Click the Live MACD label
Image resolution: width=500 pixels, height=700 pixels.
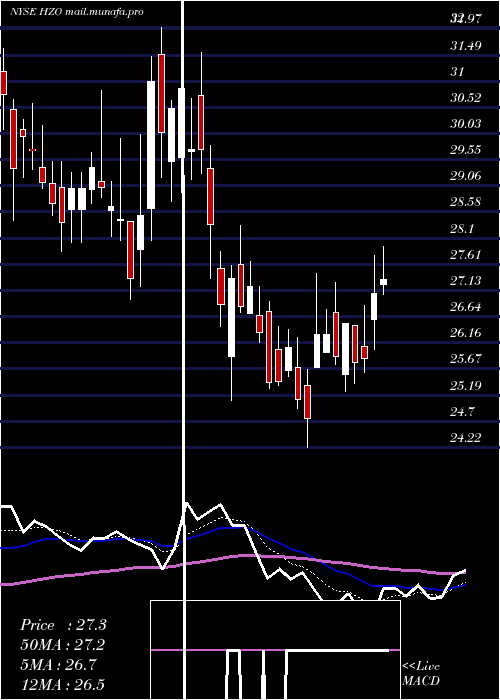click(x=421, y=673)
